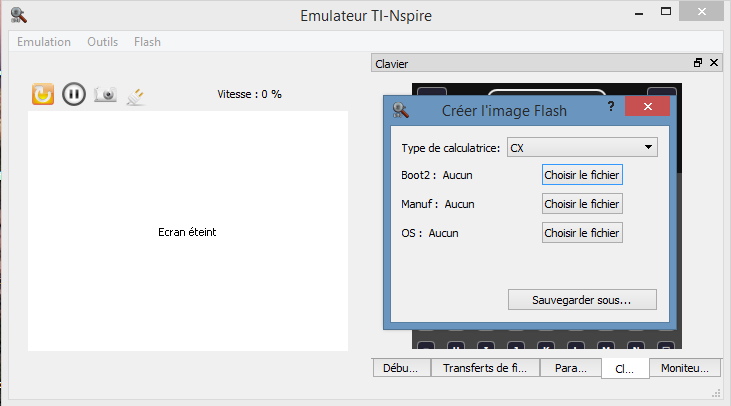Click the Vitesse : 0 % label
731x406 pixels.
point(249,94)
